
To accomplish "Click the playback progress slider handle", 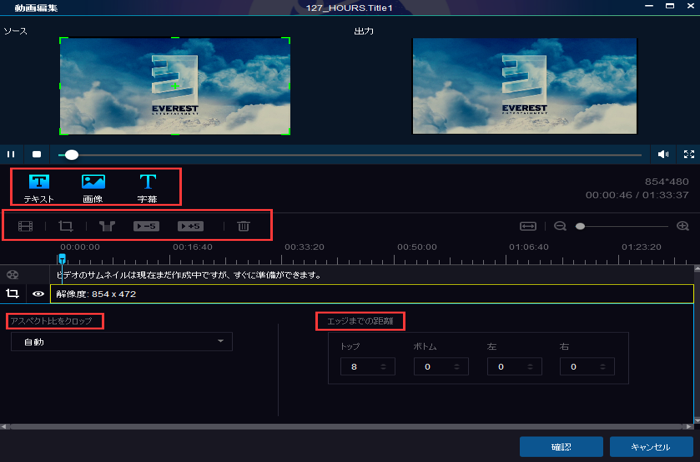I will pos(71,155).
